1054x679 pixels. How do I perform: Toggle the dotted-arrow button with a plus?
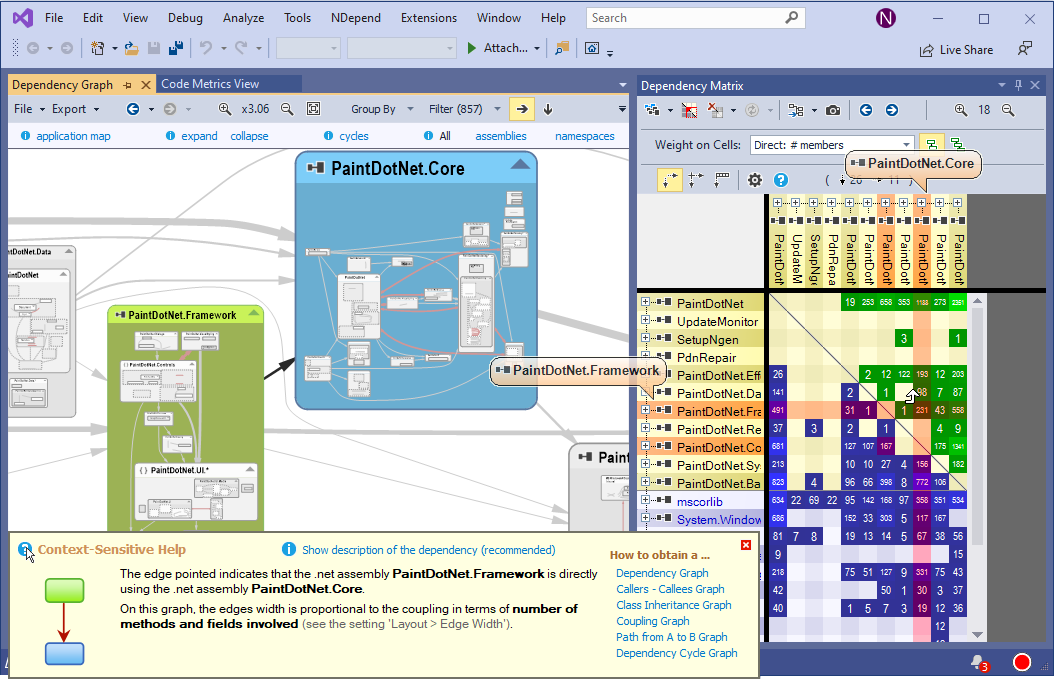coord(695,179)
